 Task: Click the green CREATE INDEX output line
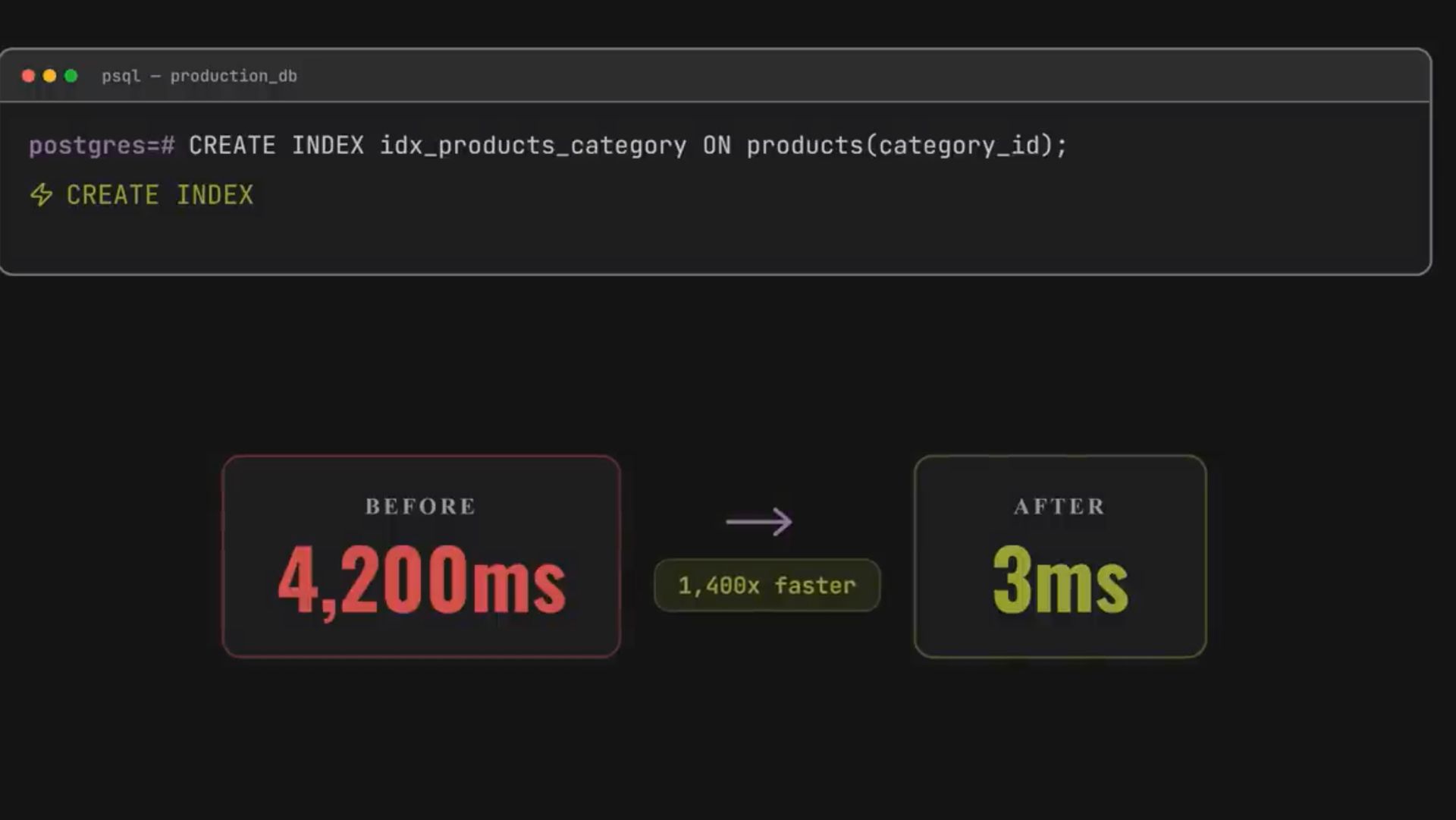point(160,195)
